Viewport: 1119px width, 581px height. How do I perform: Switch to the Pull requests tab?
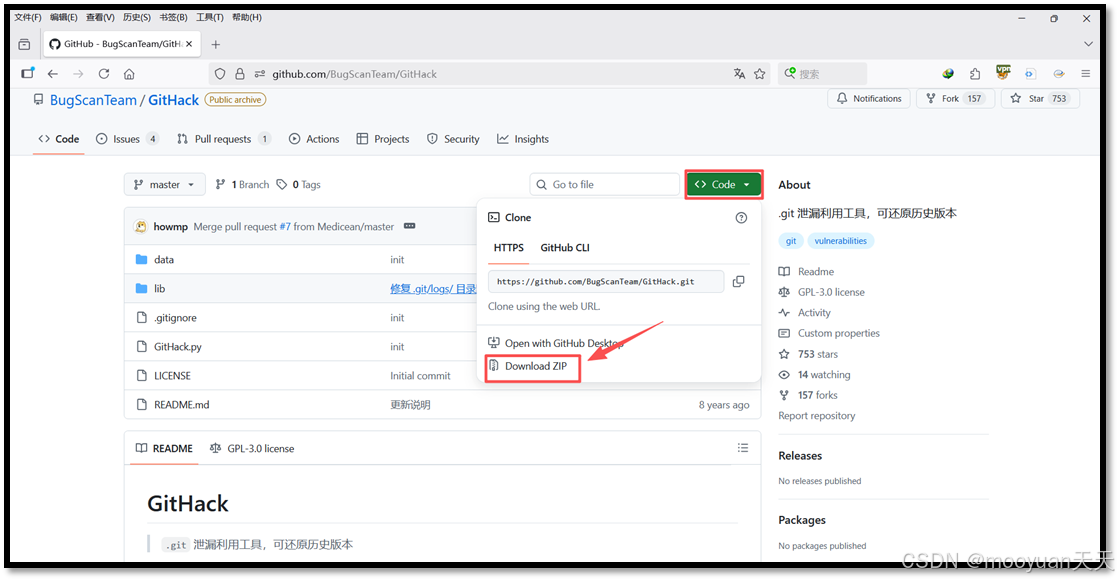(223, 139)
